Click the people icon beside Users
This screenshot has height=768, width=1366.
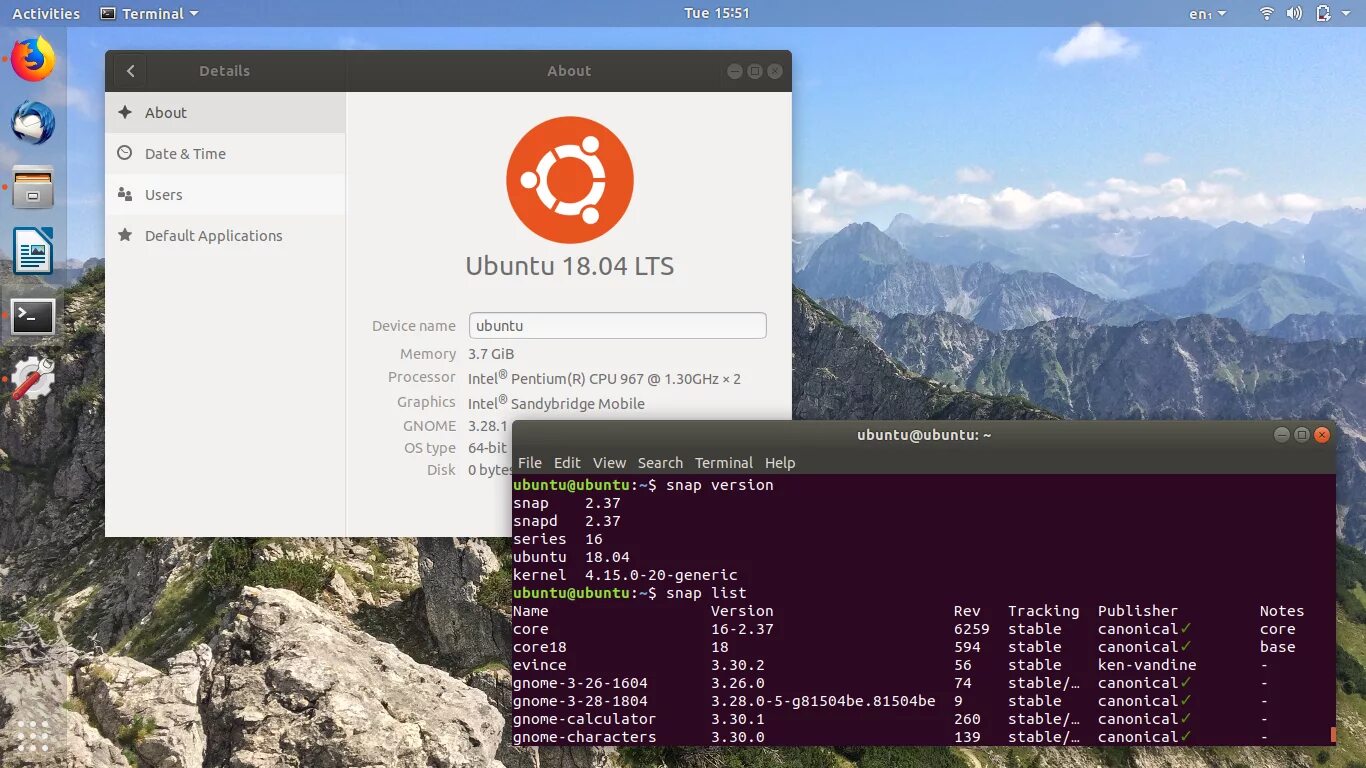click(125, 194)
